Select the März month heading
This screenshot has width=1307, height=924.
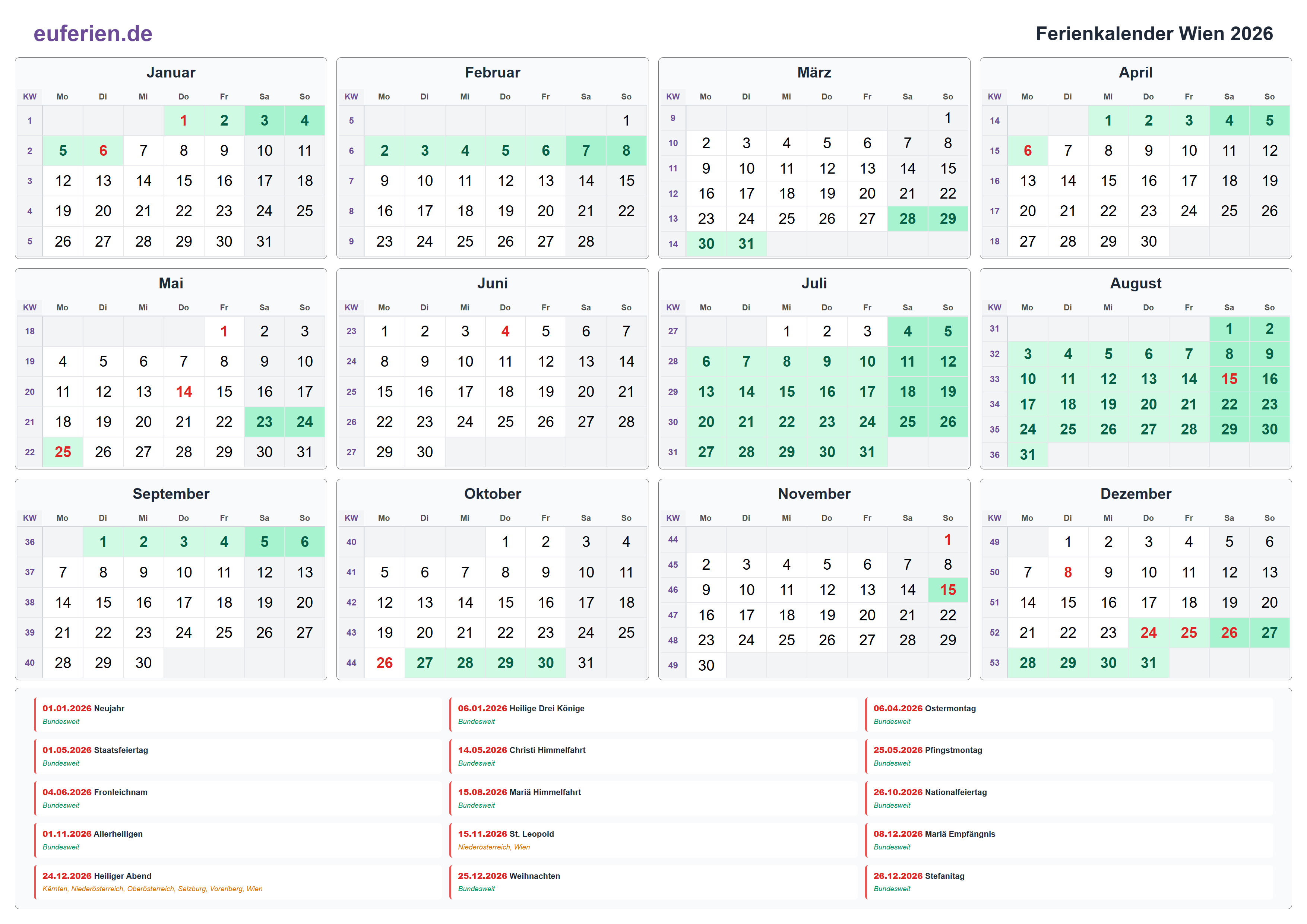coord(814,72)
